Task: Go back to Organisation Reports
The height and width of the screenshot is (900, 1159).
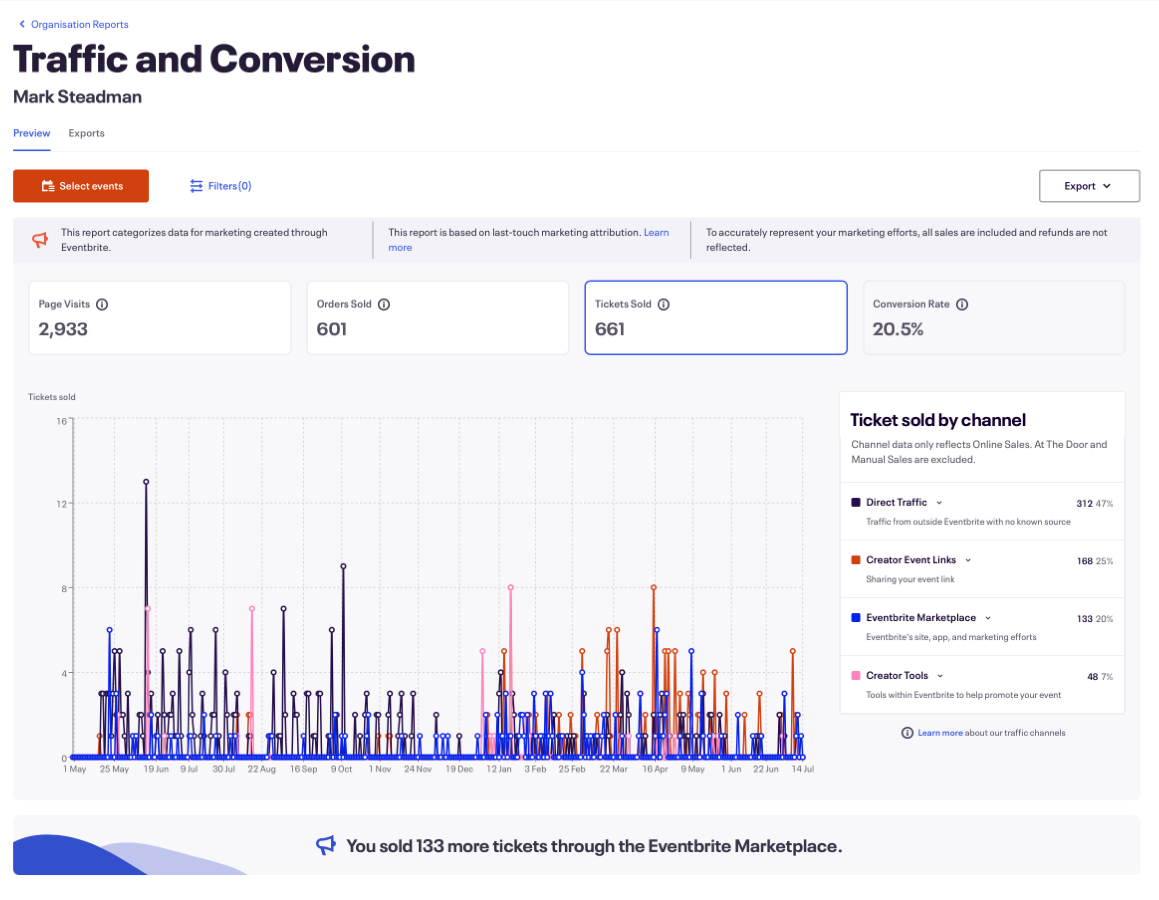Action: 79,24
